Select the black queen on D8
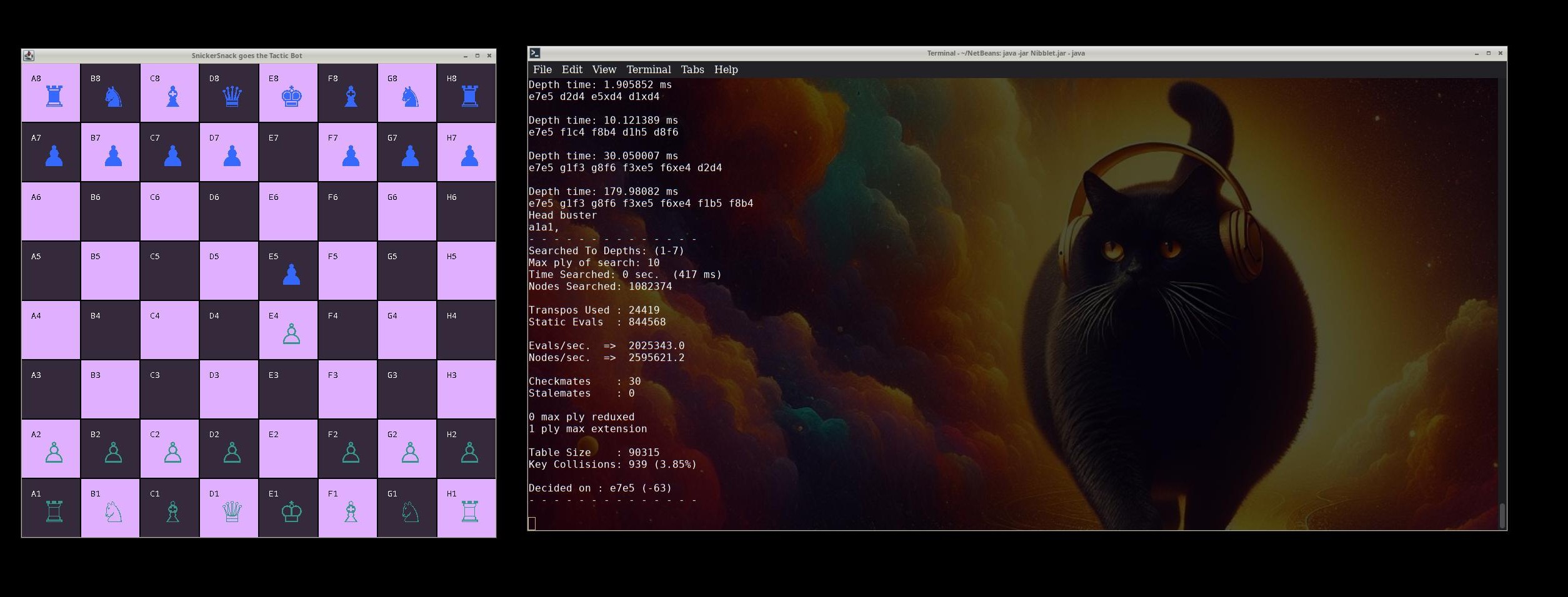 tap(232, 97)
